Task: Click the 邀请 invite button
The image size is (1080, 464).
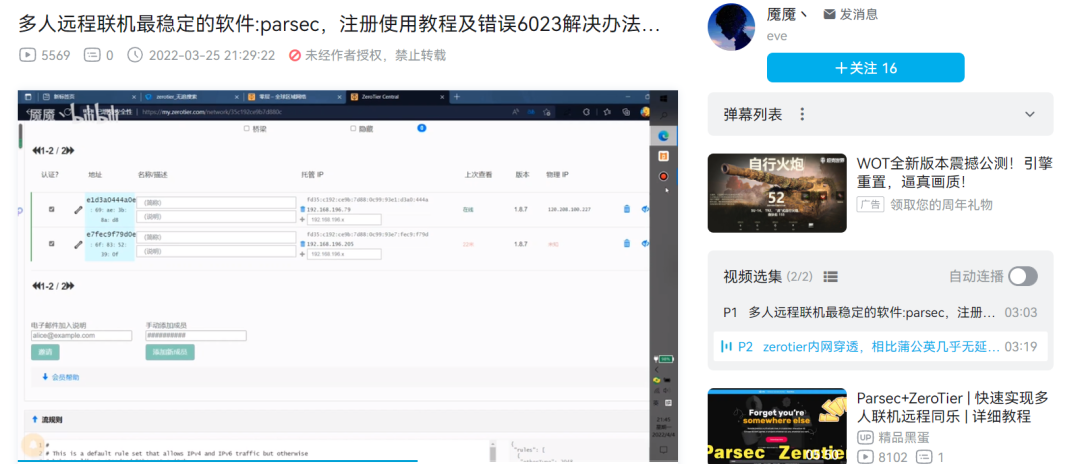Action: [45, 352]
